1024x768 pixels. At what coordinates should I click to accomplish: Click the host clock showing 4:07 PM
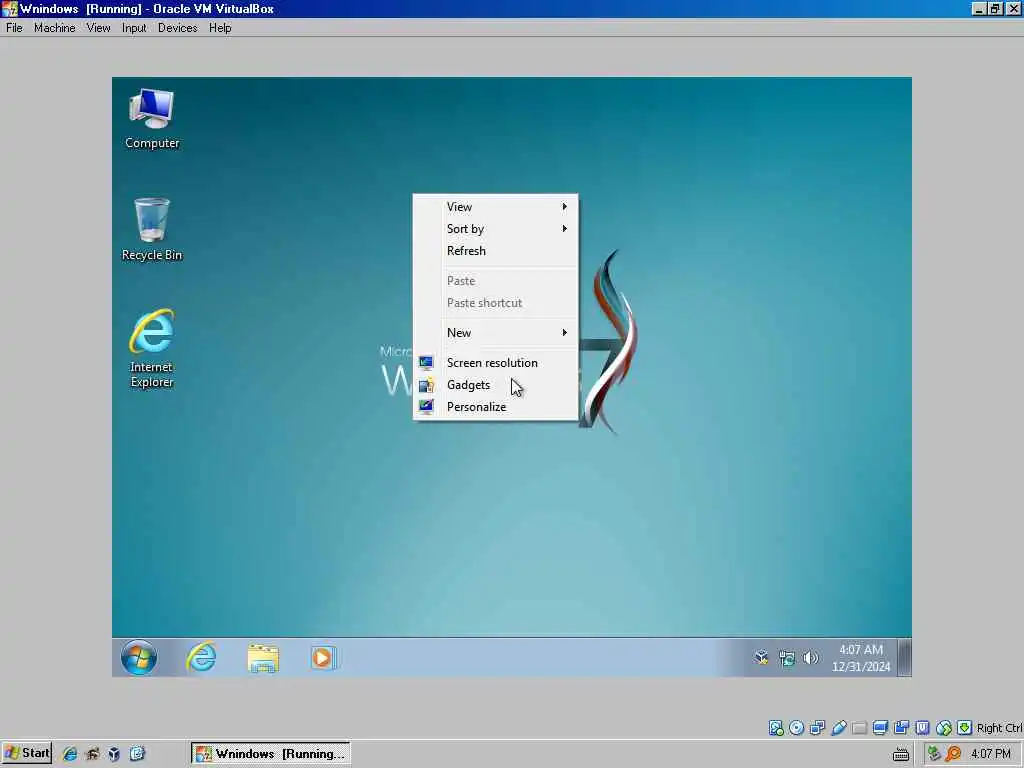click(x=991, y=754)
